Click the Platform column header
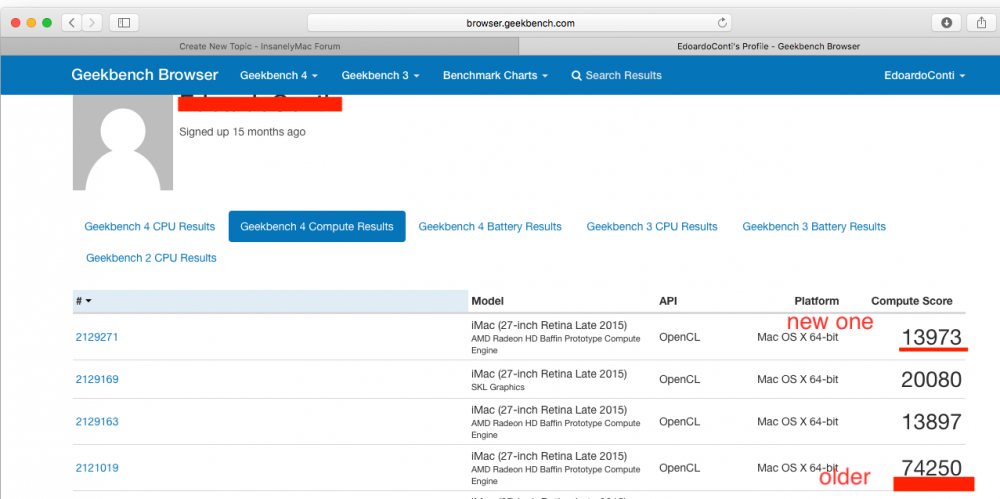The height and width of the screenshot is (499, 1000). [x=816, y=301]
